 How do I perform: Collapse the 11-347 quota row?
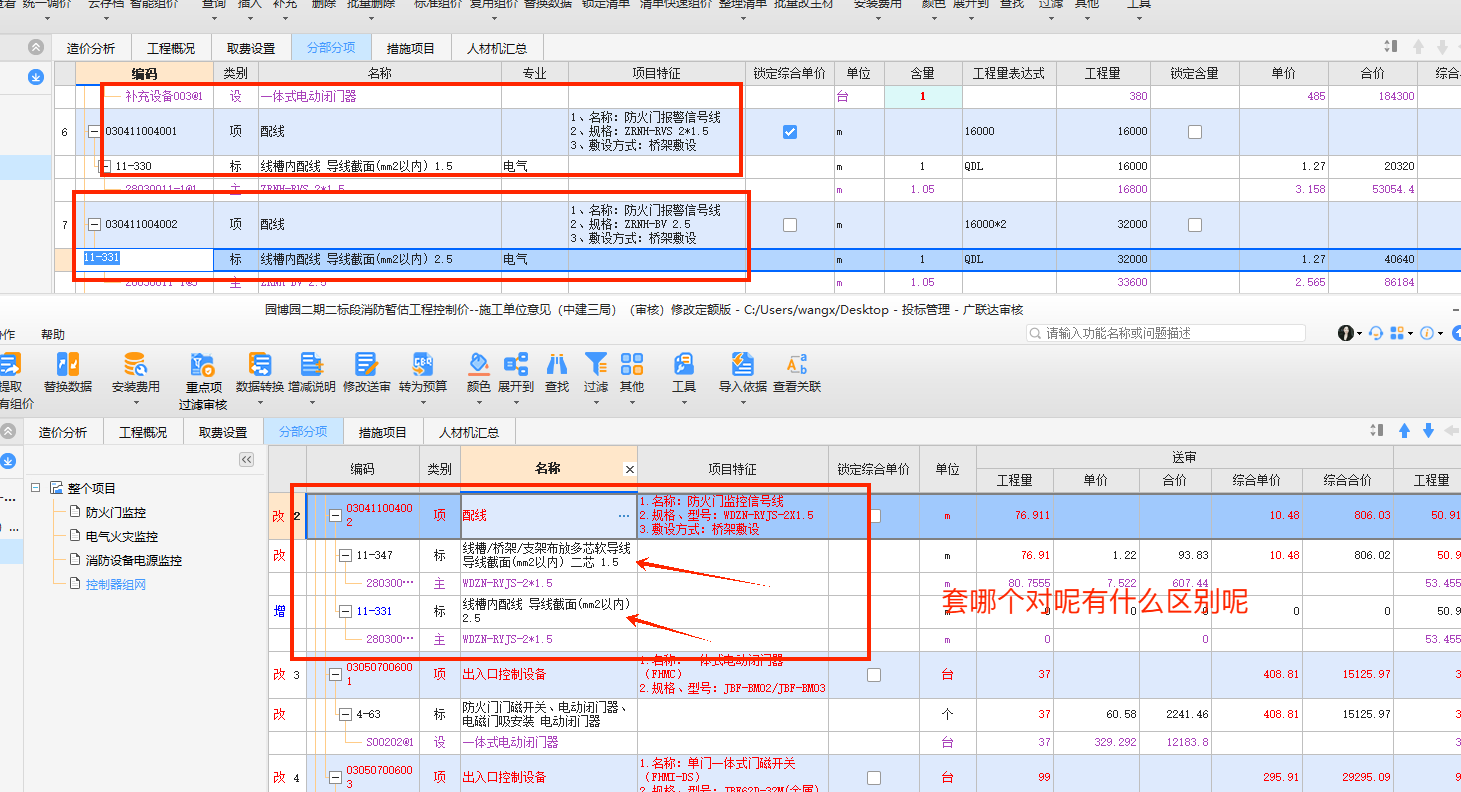coord(346,555)
